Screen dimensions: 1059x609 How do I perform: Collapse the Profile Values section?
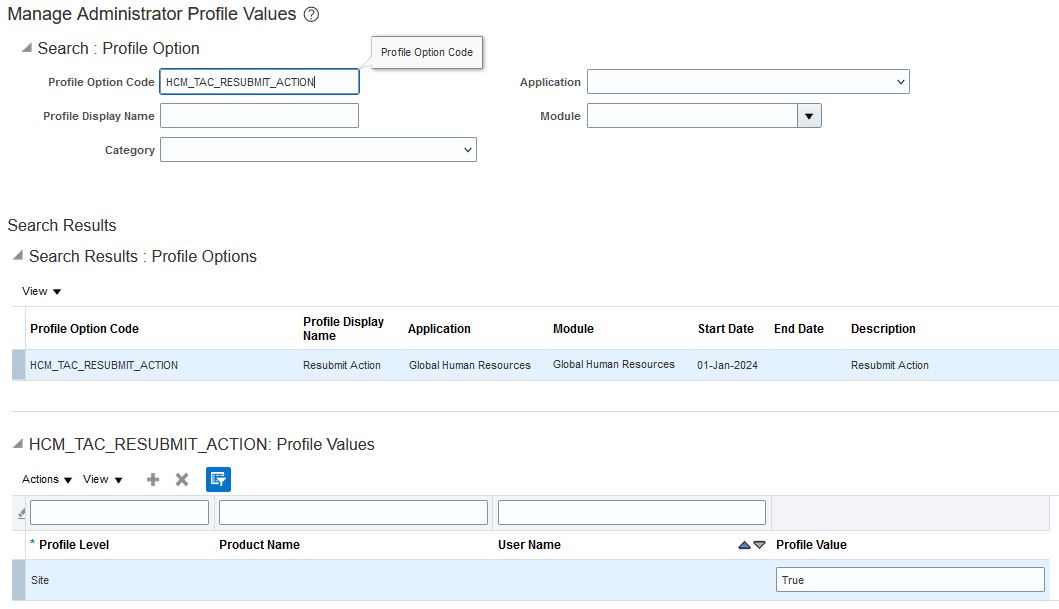coord(17,445)
